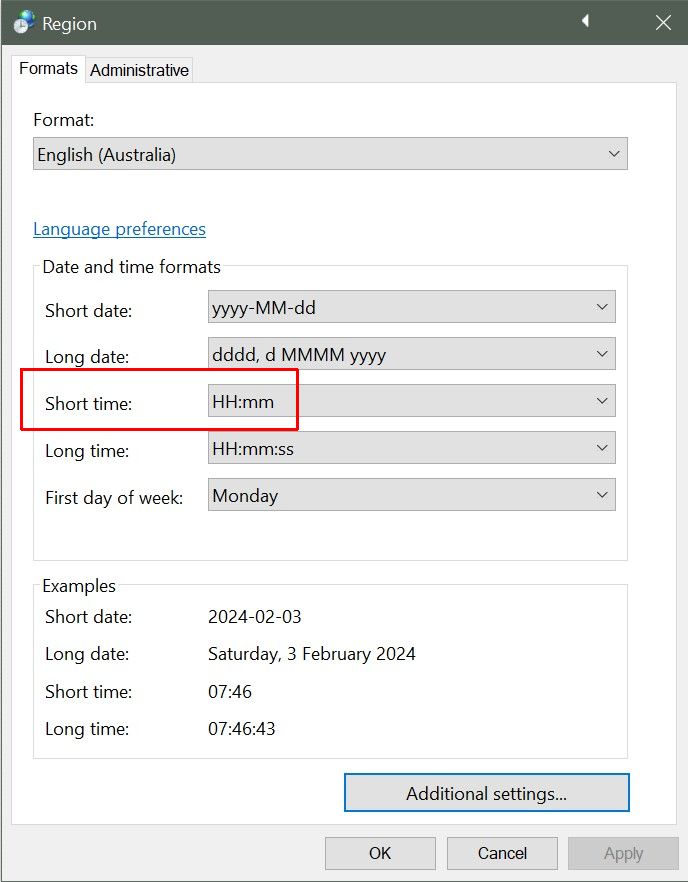This screenshot has height=882, width=688.
Task: Click the Cancel button
Action: coord(502,853)
